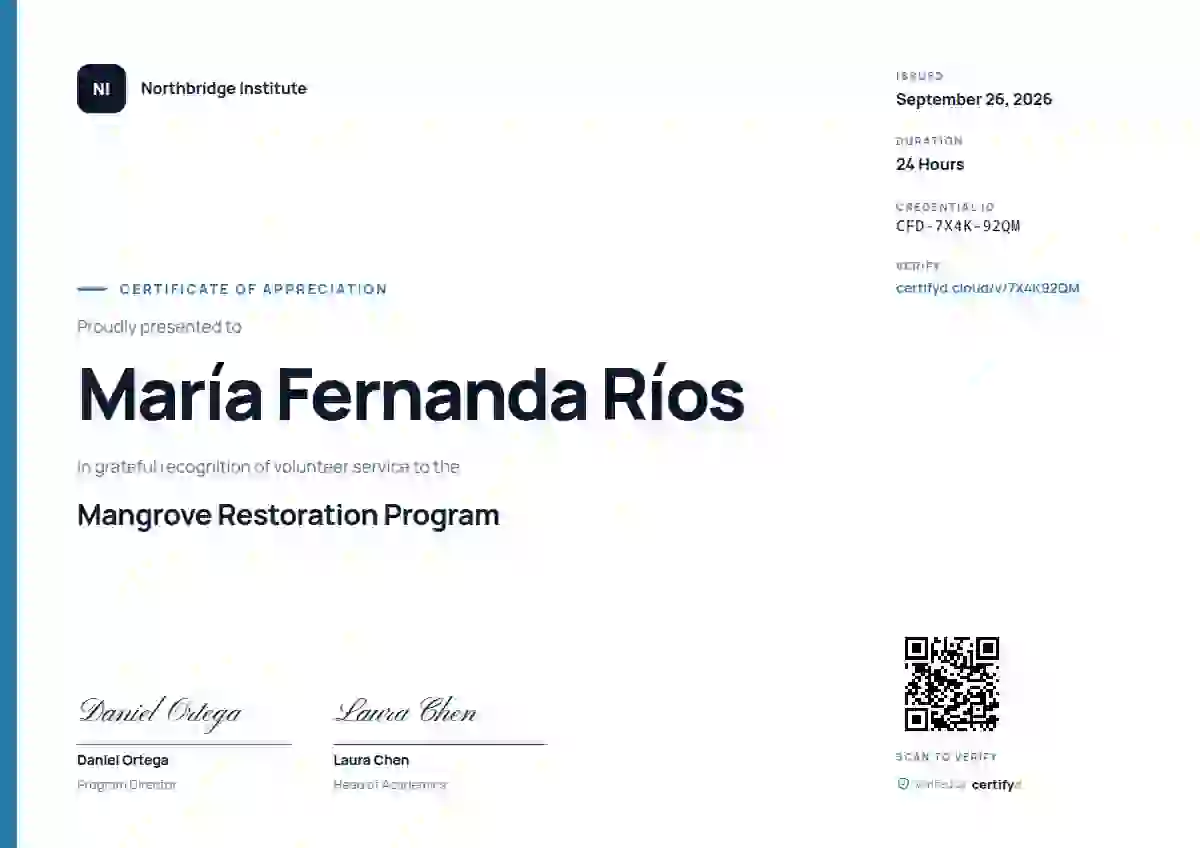
Task: Click the verified shield icon
Action: tap(903, 785)
